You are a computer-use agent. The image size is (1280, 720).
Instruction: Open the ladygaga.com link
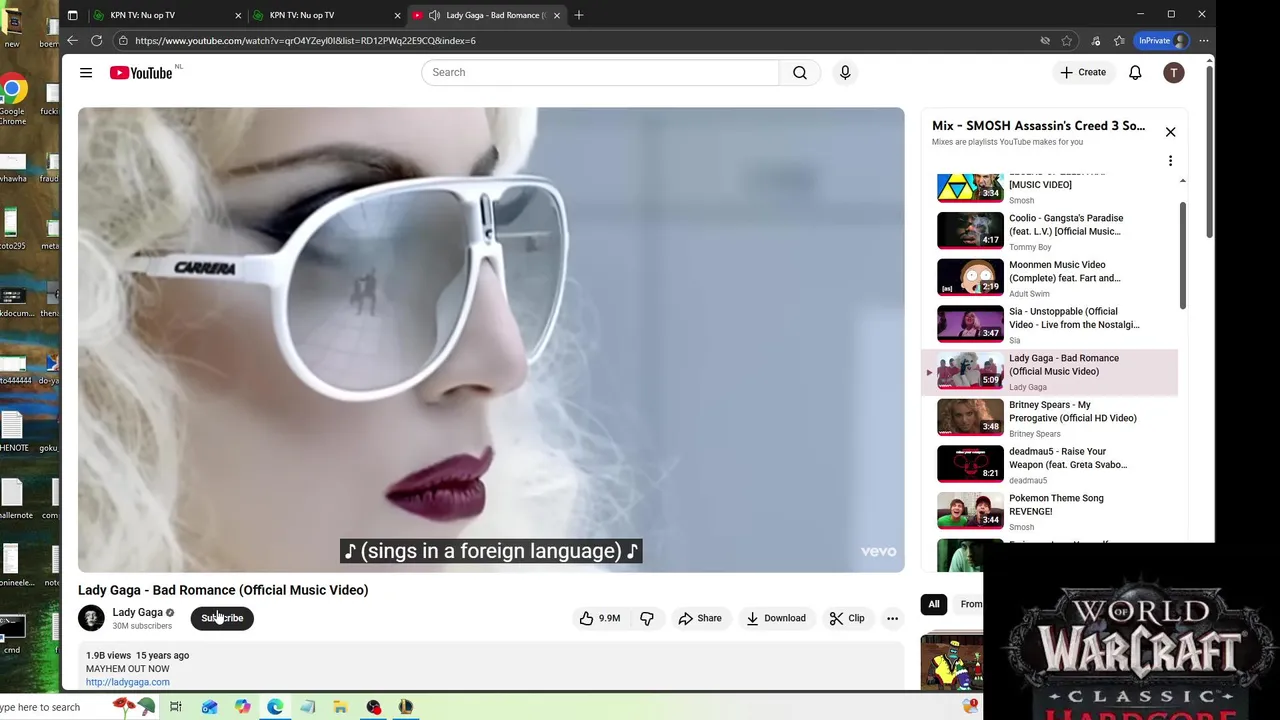pos(127,682)
